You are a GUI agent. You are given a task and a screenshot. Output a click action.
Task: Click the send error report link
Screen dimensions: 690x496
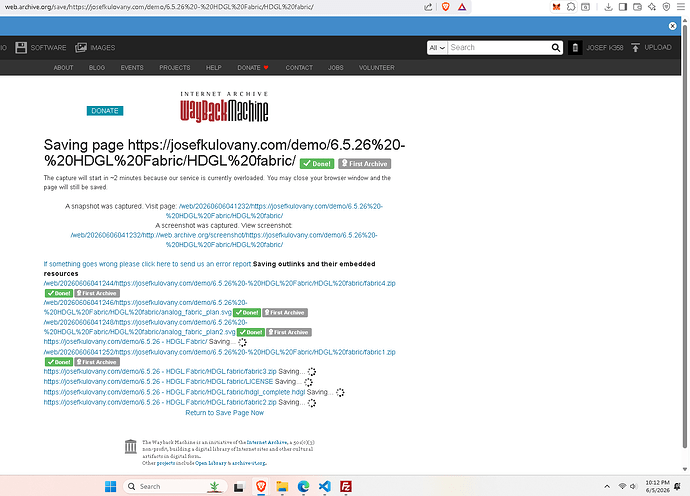click(147, 264)
